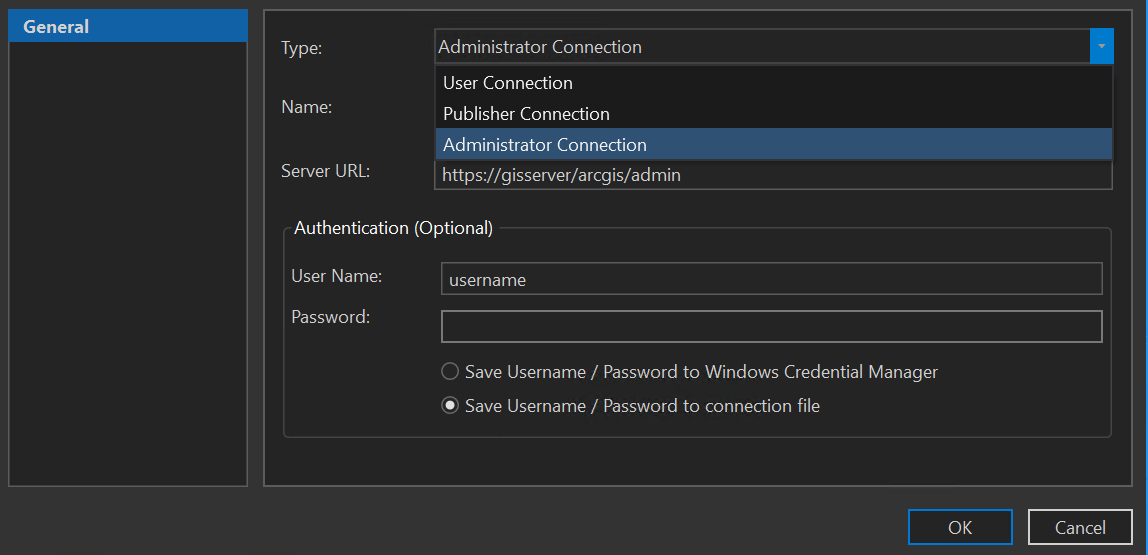
Task: Click the Type field label
Action: point(301,48)
